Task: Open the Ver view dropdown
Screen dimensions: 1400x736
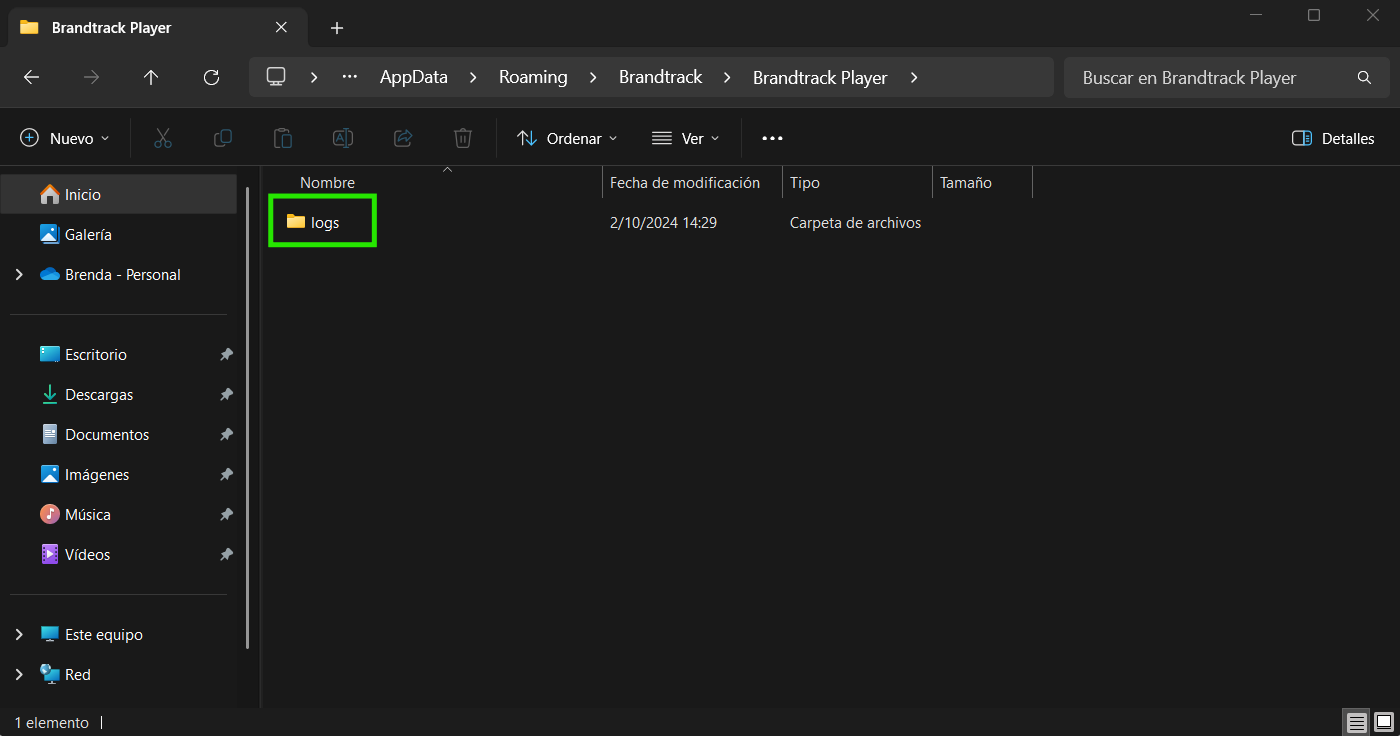Action: 685,138
